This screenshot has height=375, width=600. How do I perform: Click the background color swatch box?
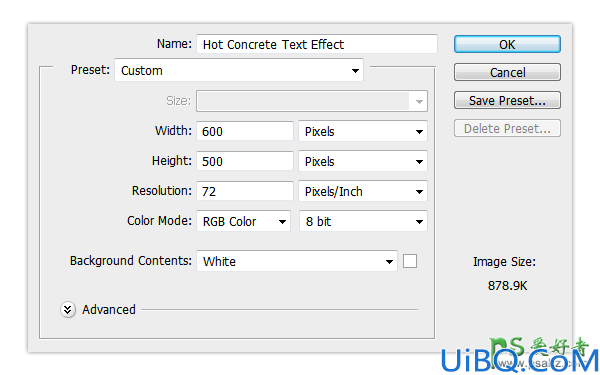(410, 261)
